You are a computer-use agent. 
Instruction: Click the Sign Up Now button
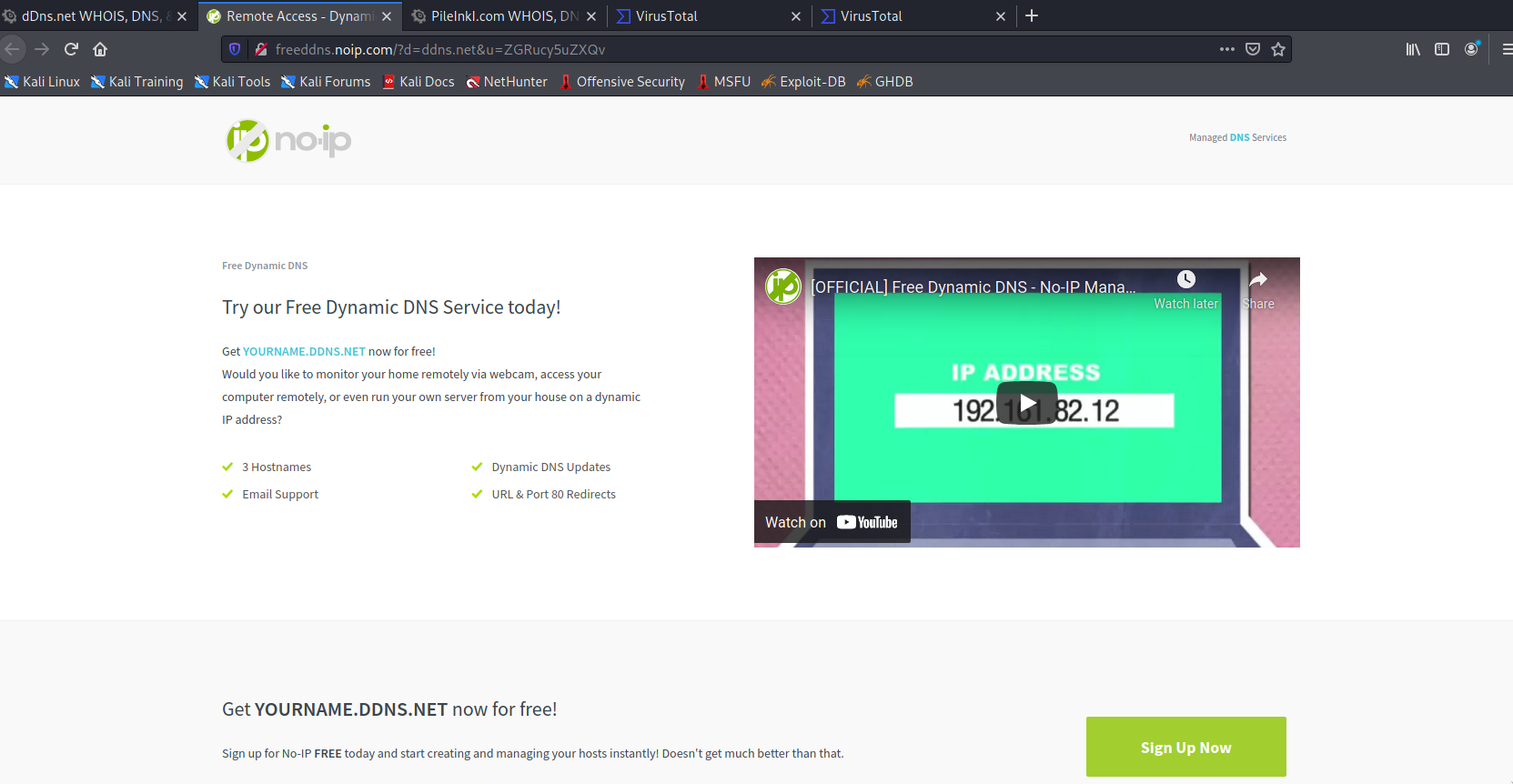1185,747
